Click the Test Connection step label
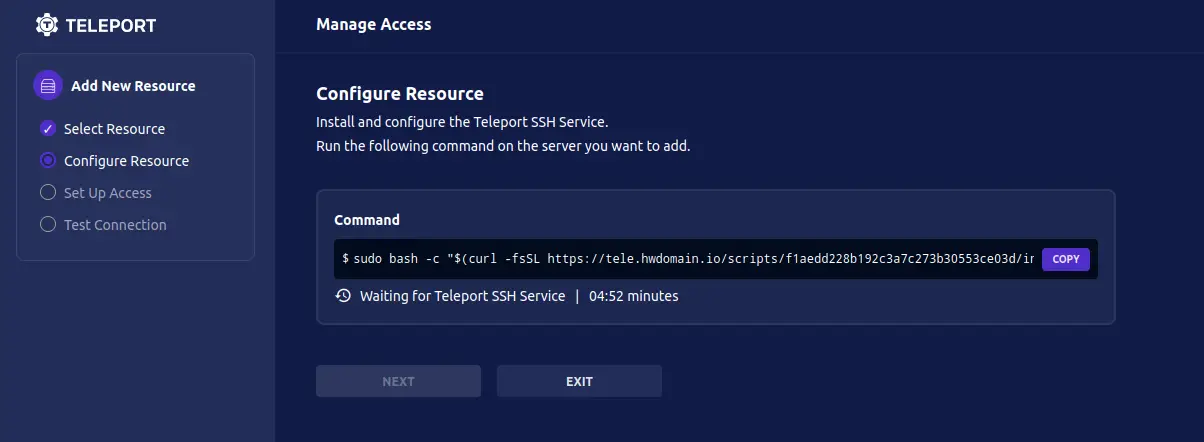 [x=115, y=225]
